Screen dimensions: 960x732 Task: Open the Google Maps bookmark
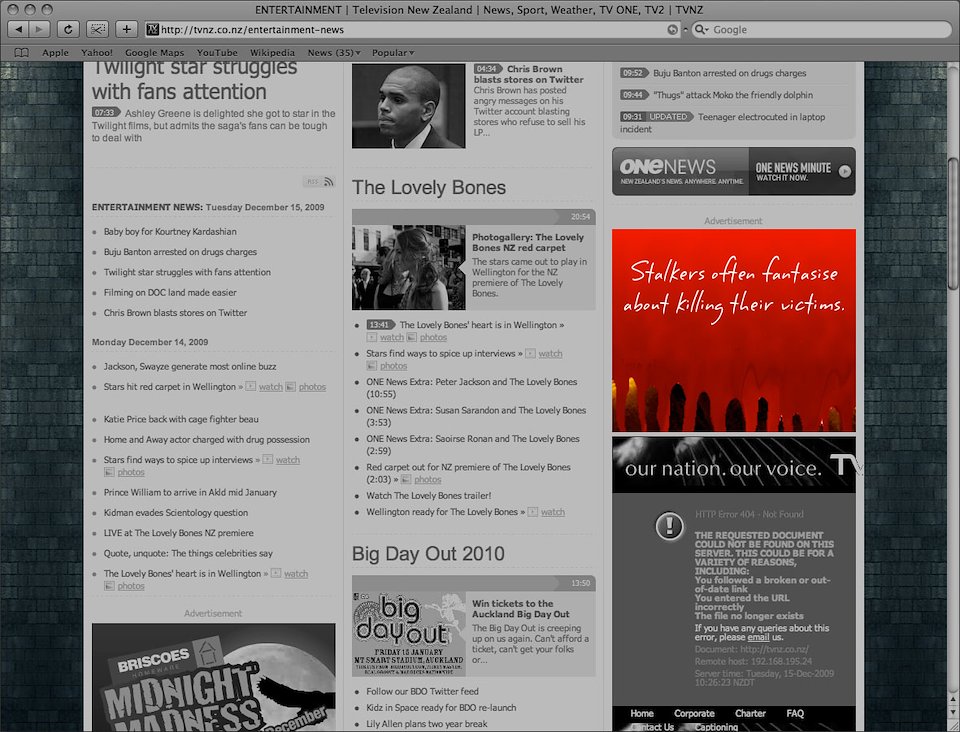click(154, 53)
